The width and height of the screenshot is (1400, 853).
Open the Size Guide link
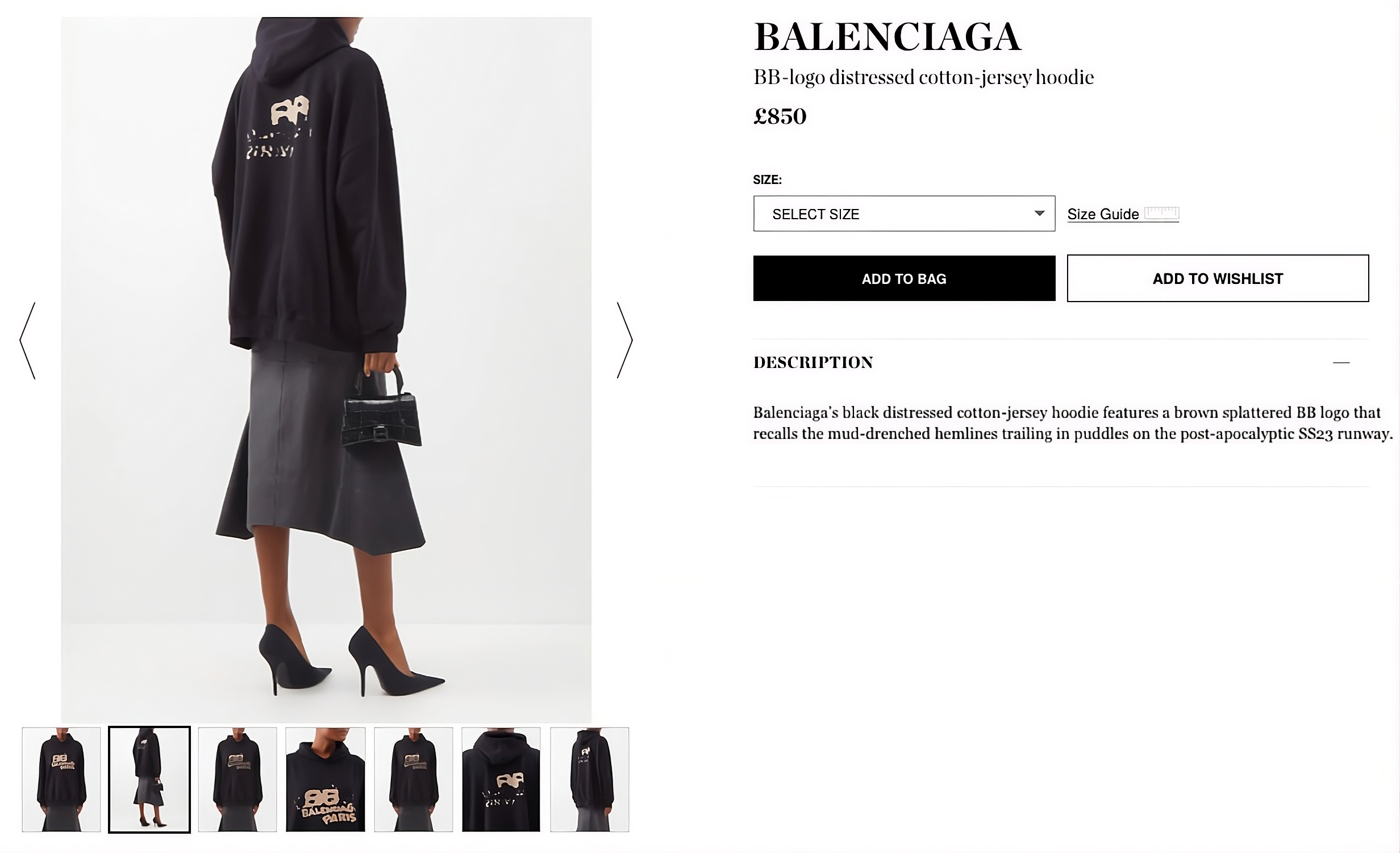point(1103,214)
